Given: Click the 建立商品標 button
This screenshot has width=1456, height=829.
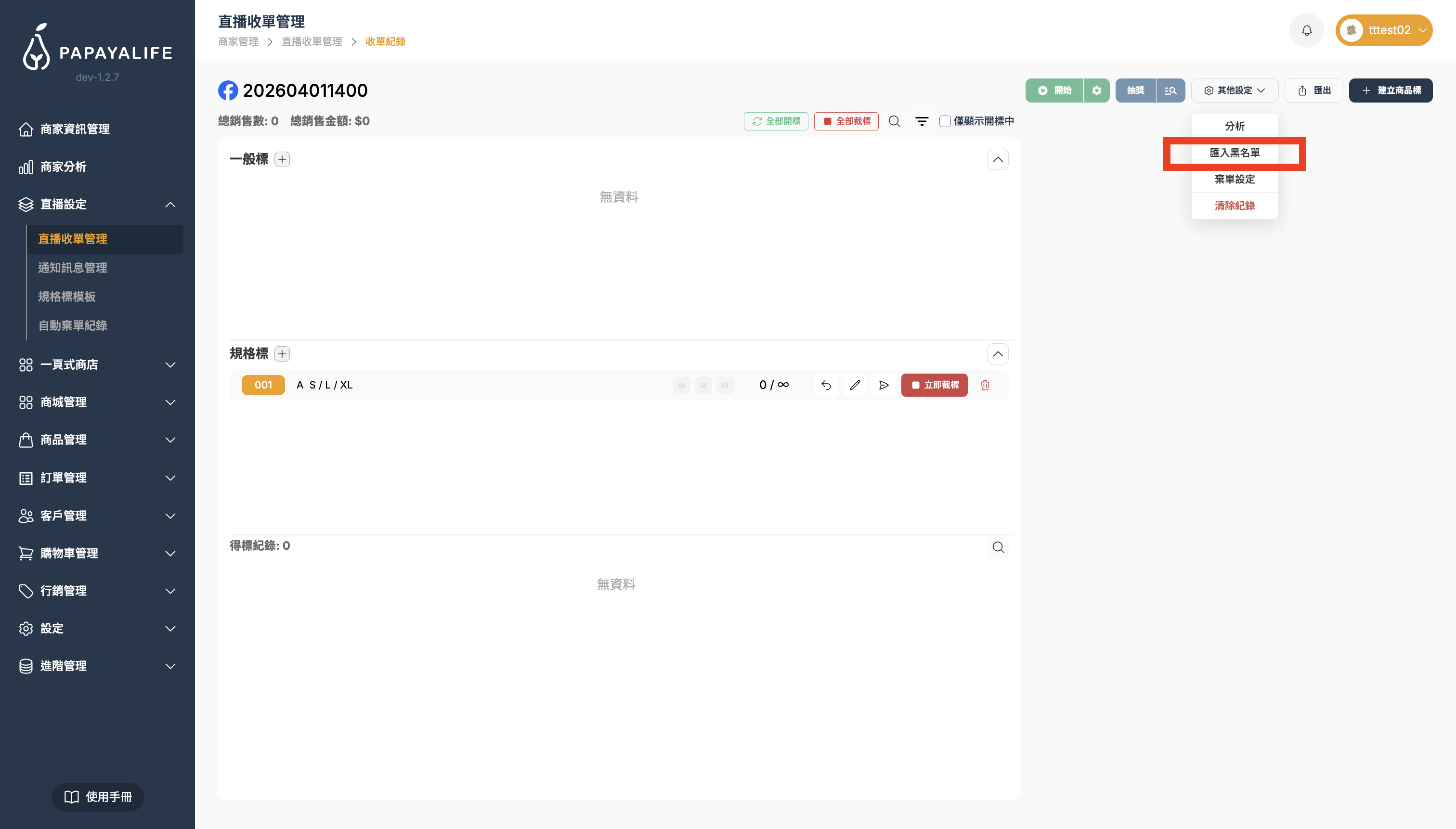Looking at the screenshot, I should point(1390,91).
